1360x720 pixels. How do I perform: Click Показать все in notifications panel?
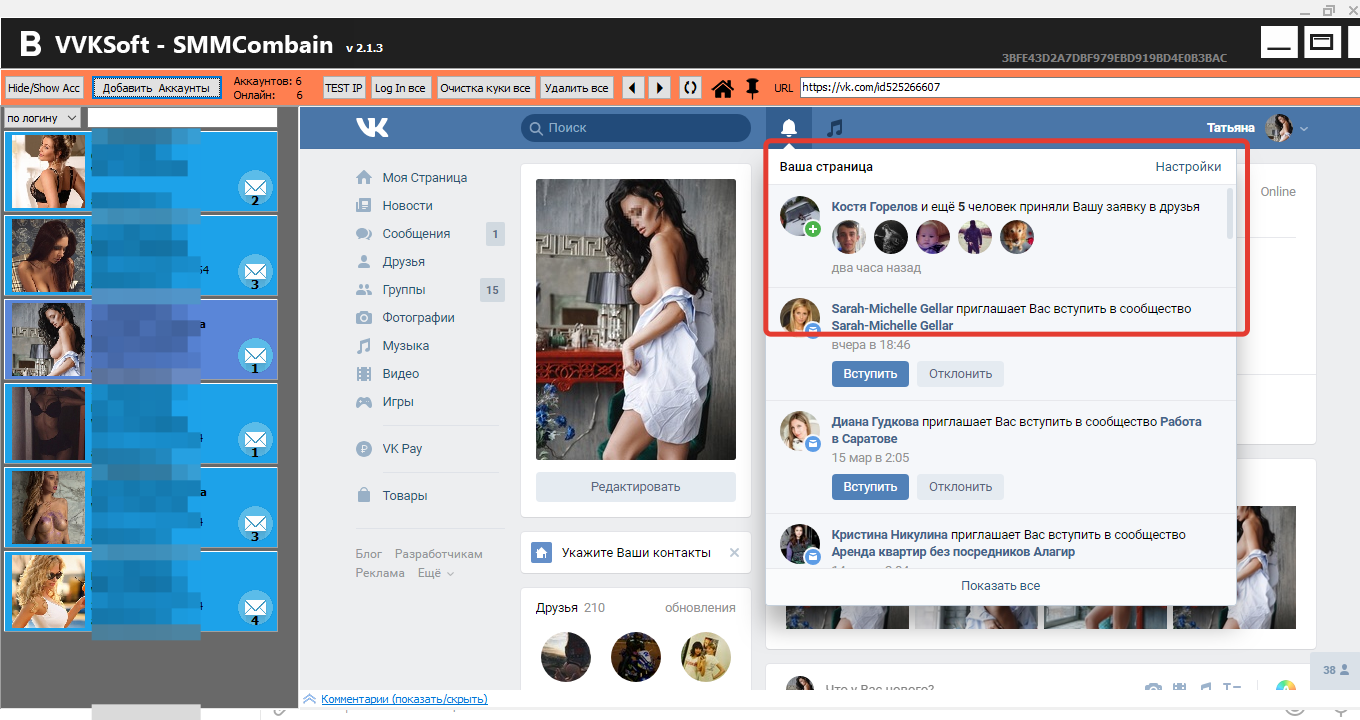coord(1000,586)
